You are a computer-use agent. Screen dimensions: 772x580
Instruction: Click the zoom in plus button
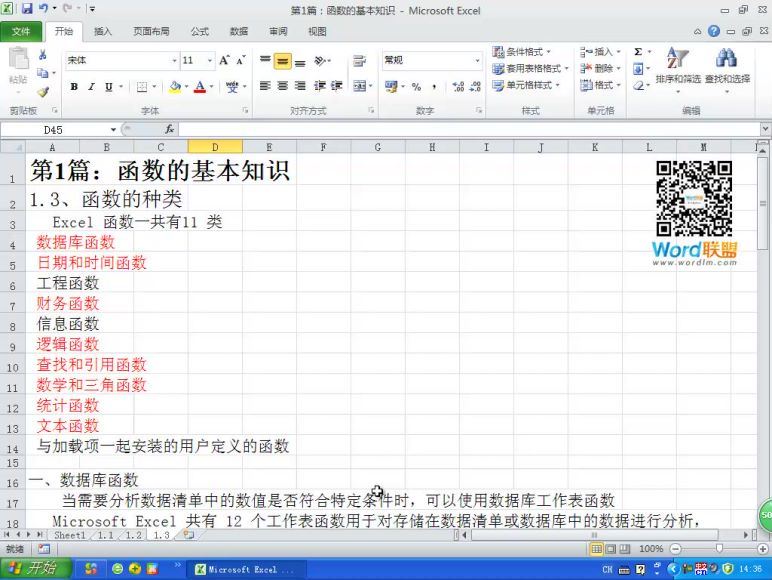(x=763, y=548)
